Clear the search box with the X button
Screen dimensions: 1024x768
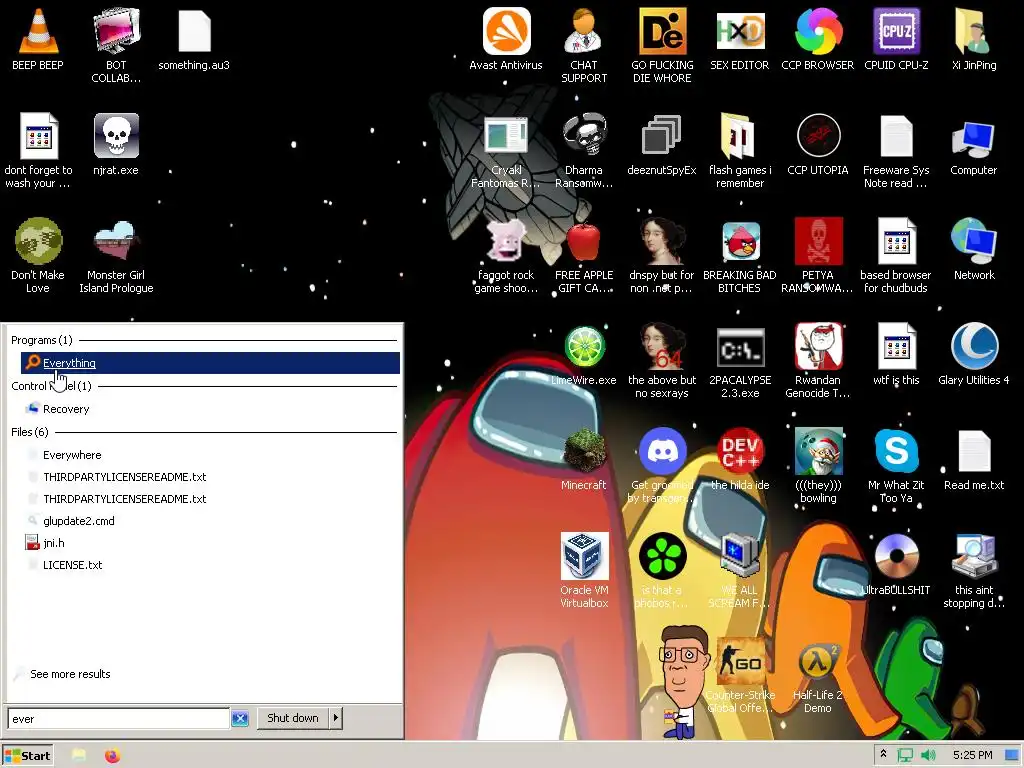240,718
